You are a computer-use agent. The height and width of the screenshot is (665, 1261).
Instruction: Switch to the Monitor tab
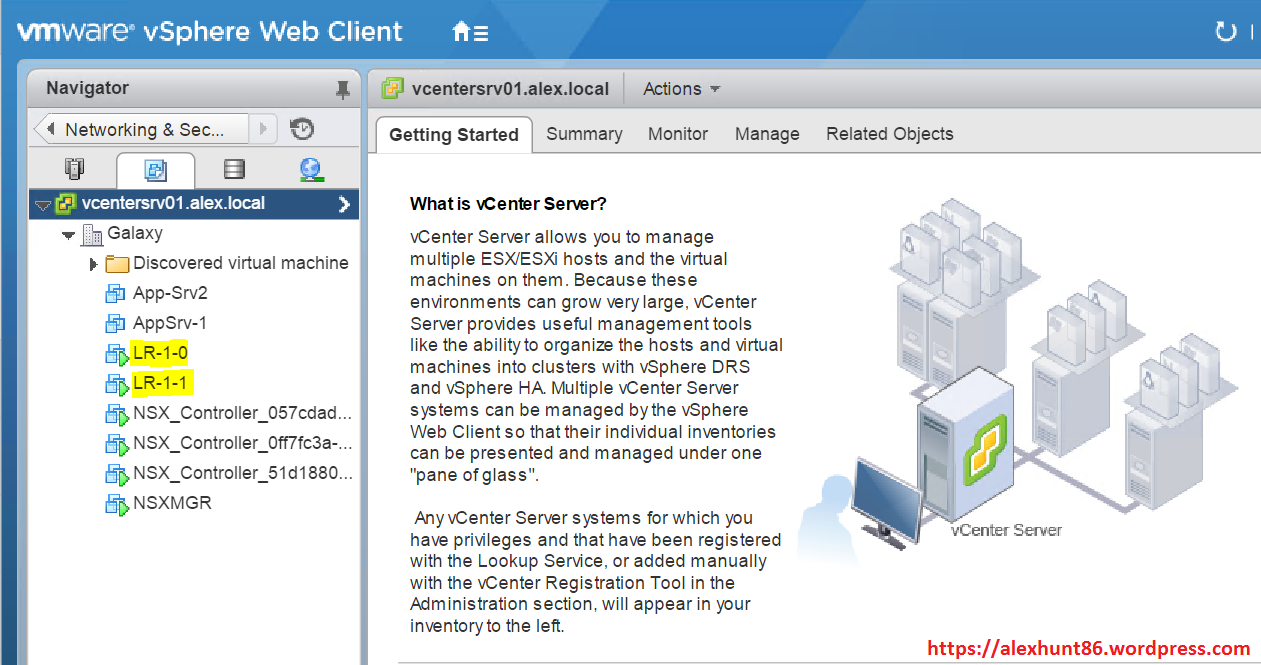678,134
